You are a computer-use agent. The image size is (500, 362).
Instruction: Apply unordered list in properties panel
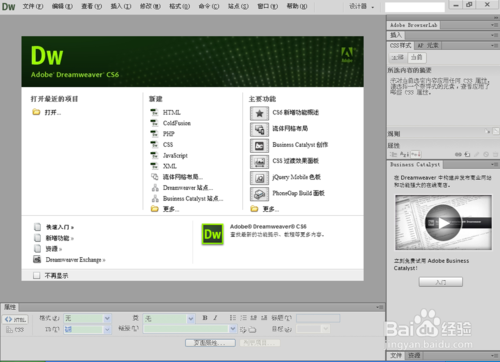click(x=233, y=318)
